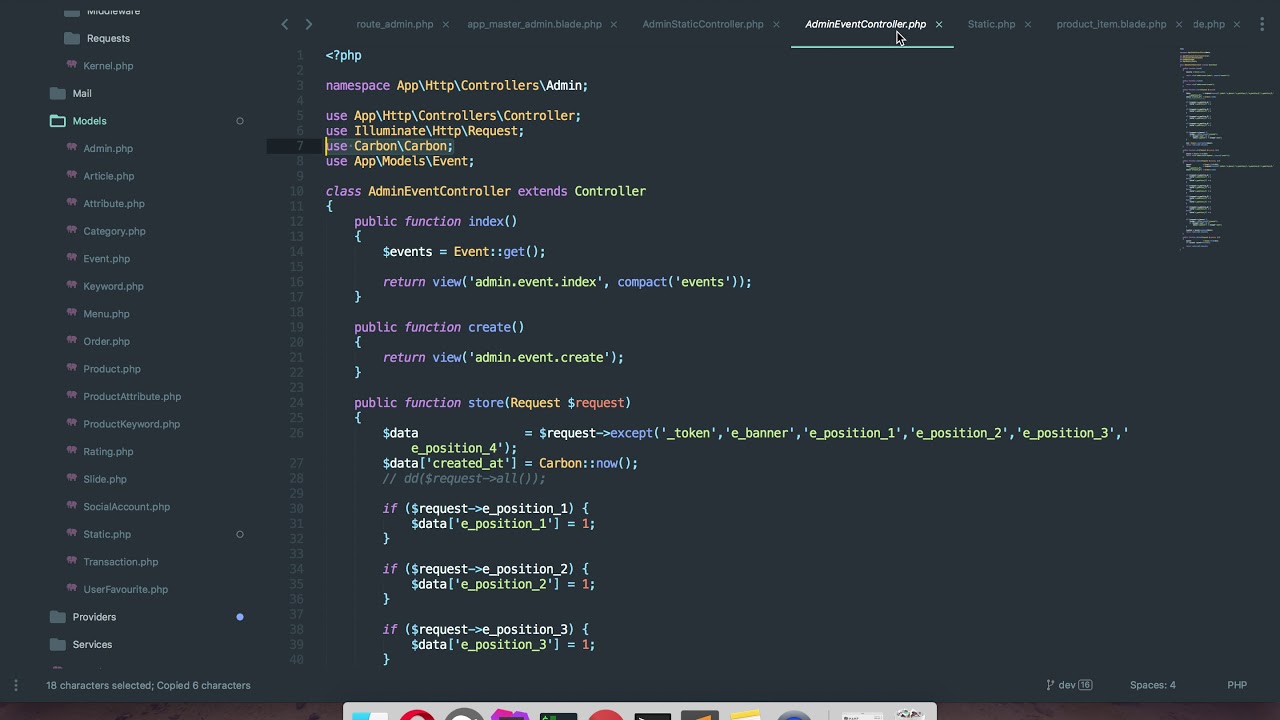
Task: Open the PHP syntax selector
Action: [1237, 685]
